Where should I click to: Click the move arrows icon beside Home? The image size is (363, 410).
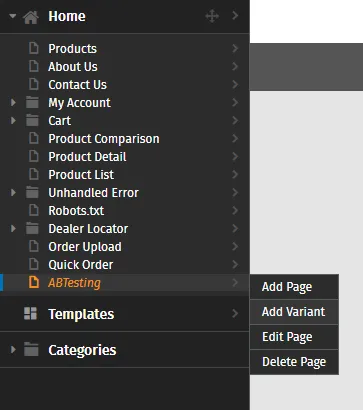pyautogui.click(x=212, y=16)
